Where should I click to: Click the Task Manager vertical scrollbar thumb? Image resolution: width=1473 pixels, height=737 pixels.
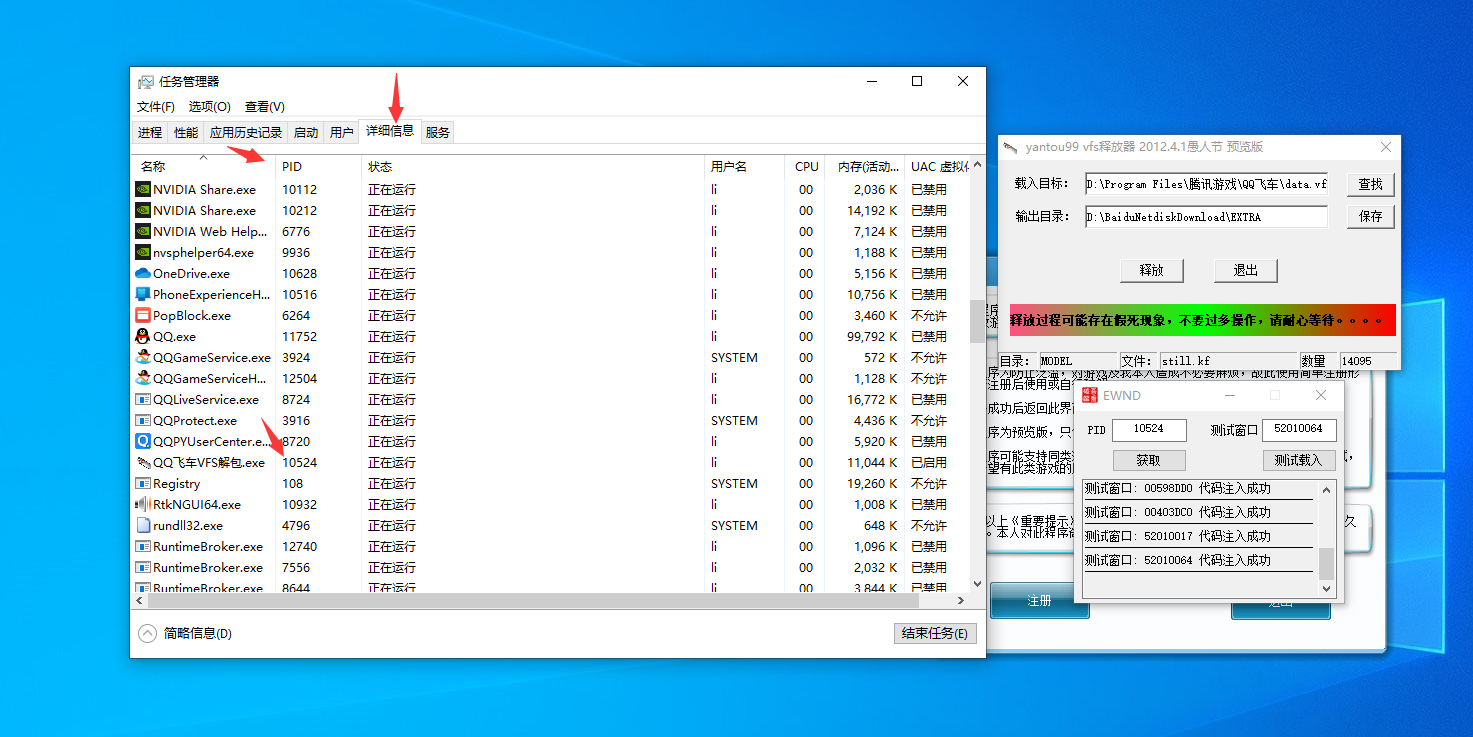977,322
